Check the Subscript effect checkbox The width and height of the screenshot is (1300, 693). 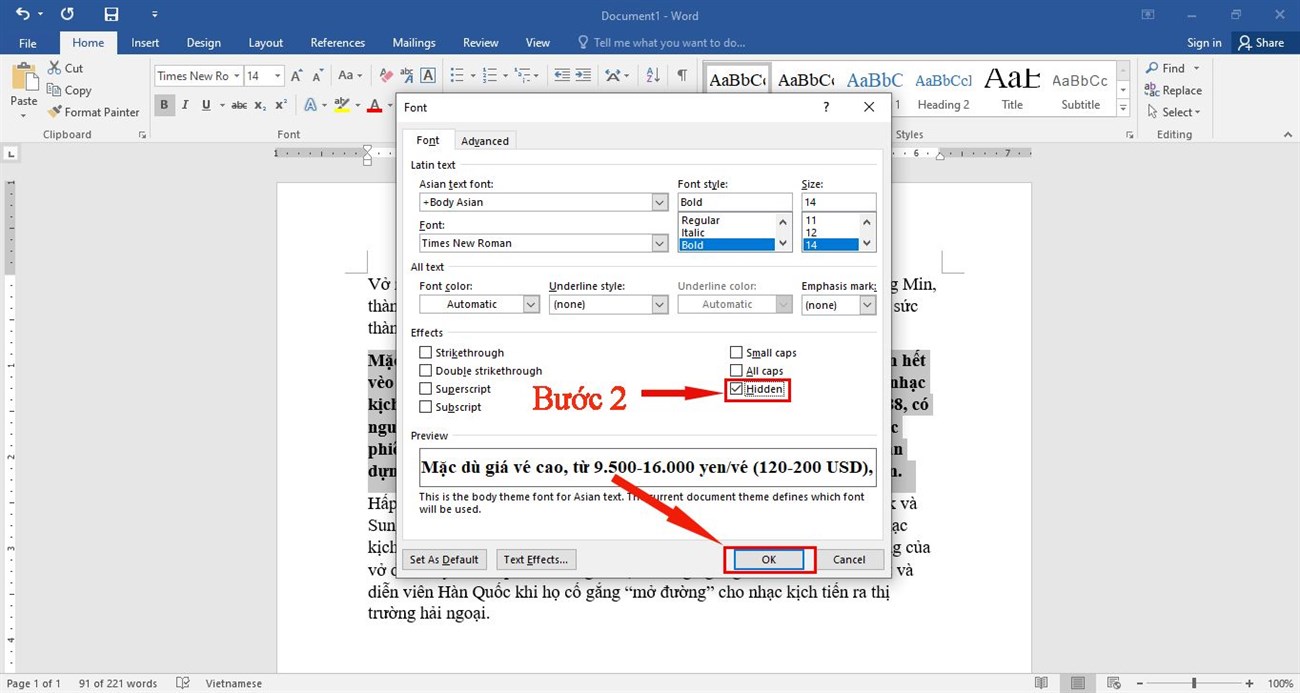[426, 407]
